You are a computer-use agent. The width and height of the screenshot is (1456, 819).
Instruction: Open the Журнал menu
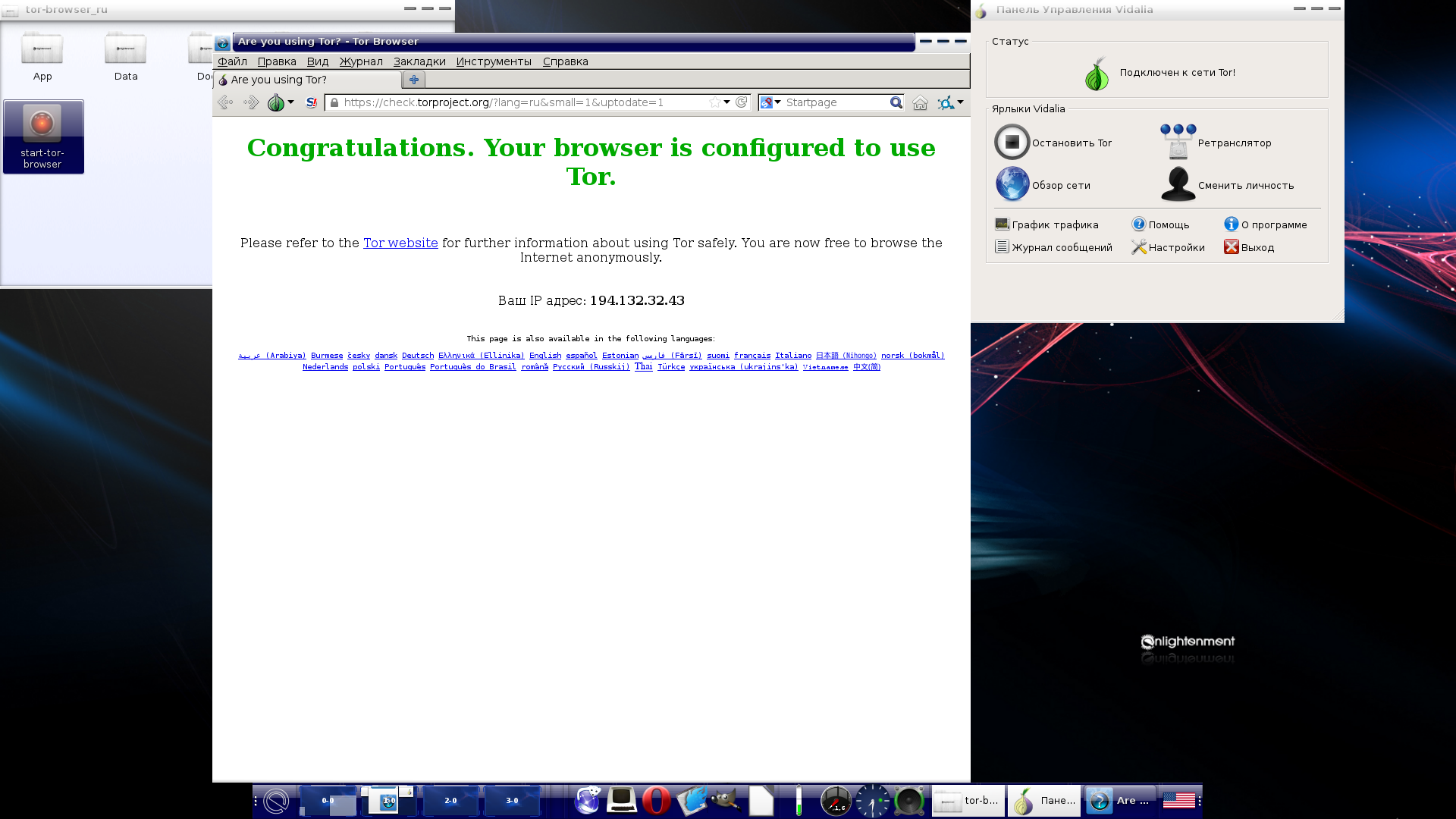(361, 61)
